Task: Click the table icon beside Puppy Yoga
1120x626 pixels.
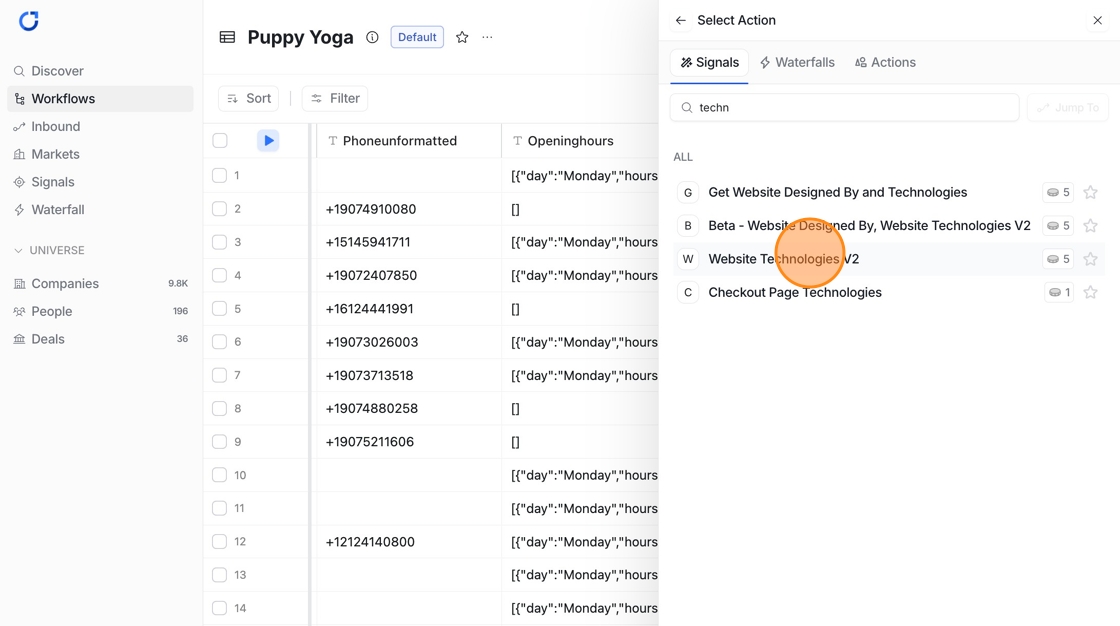Action: [227, 37]
